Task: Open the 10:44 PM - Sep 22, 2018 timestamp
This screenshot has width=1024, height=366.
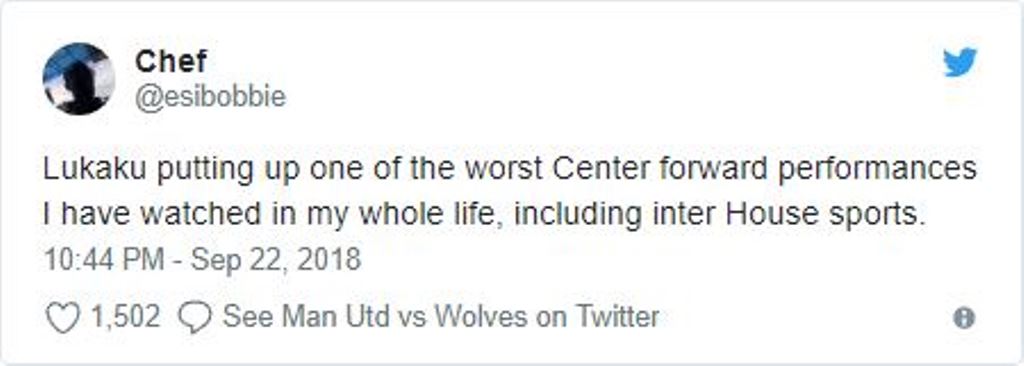Action: point(202,259)
